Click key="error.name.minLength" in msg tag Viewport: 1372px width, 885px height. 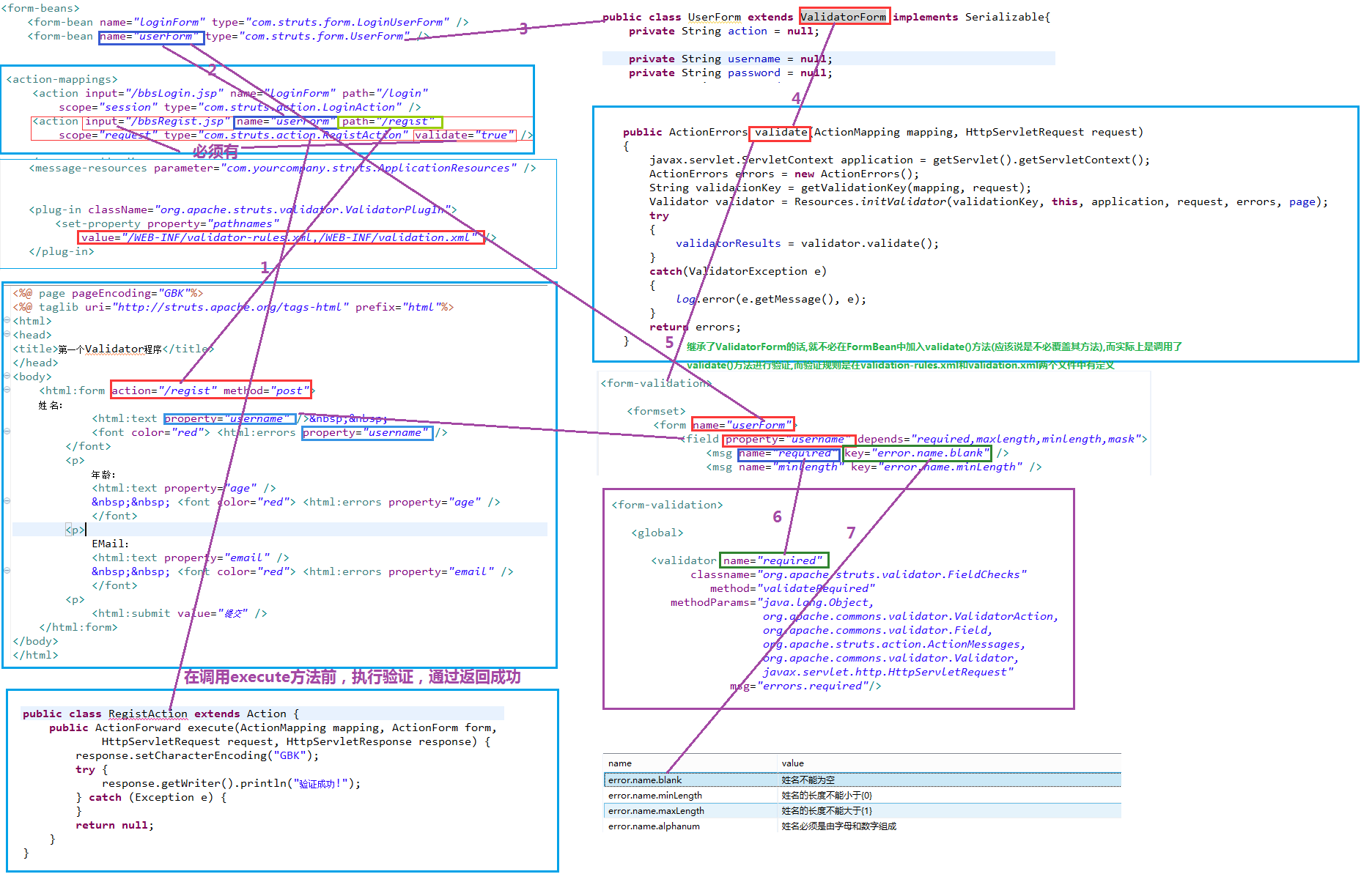coord(937,467)
